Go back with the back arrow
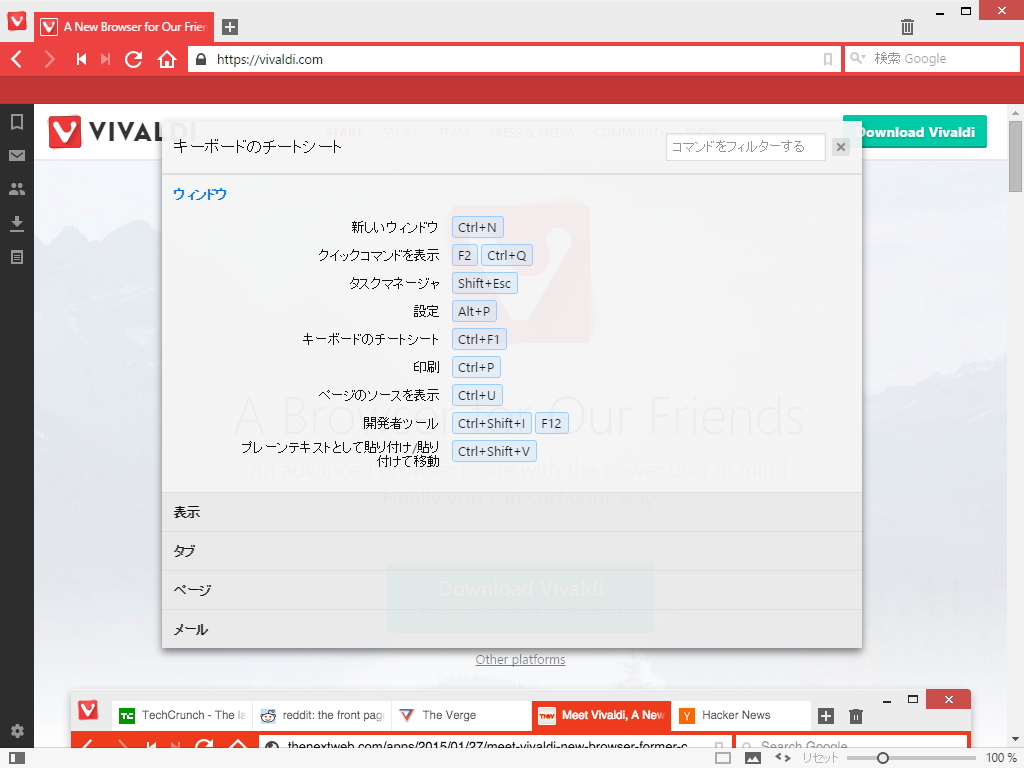Screen dimensions: 1024x768 (17, 59)
